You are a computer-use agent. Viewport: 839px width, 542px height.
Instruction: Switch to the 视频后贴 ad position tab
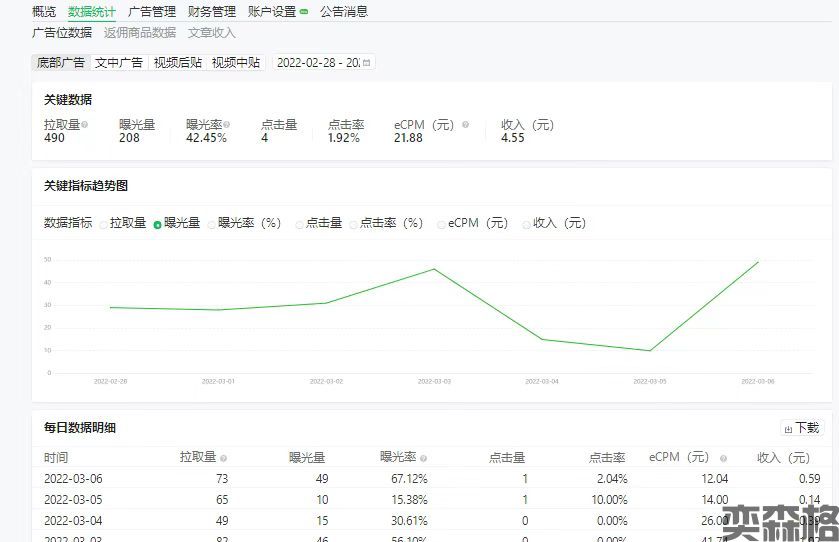point(178,63)
